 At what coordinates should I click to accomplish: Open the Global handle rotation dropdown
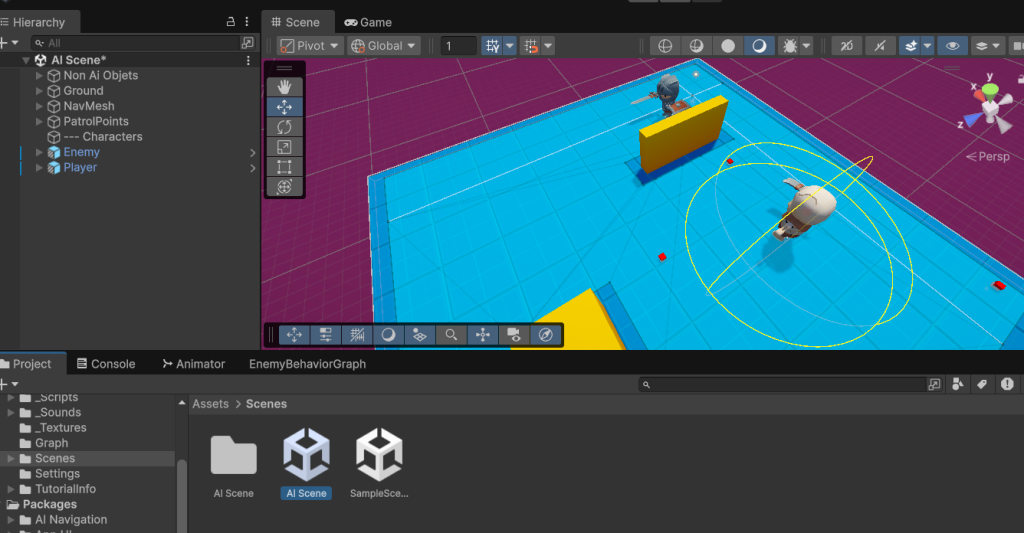pos(384,46)
